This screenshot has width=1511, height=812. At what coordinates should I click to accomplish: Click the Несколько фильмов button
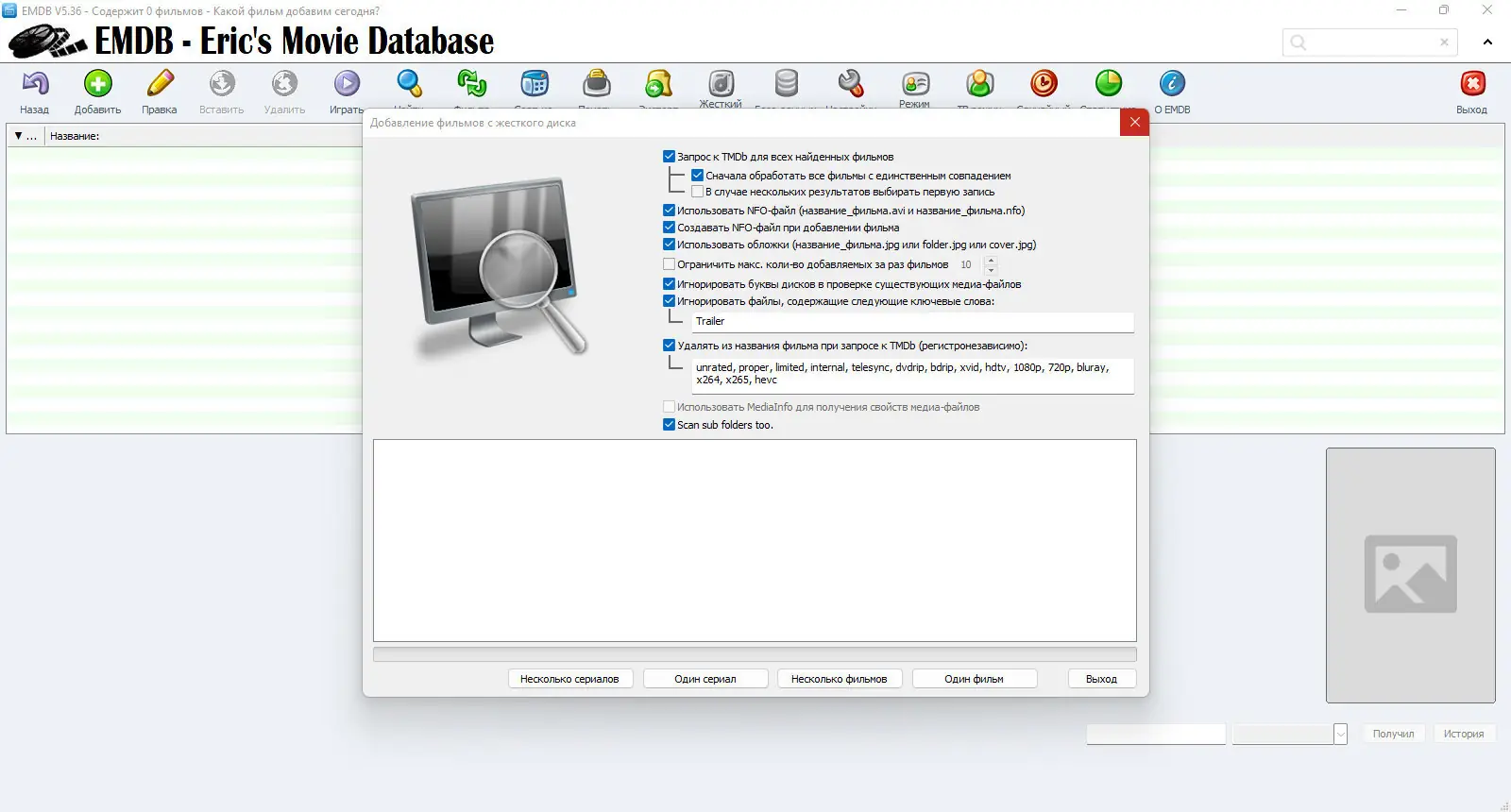[x=840, y=679]
